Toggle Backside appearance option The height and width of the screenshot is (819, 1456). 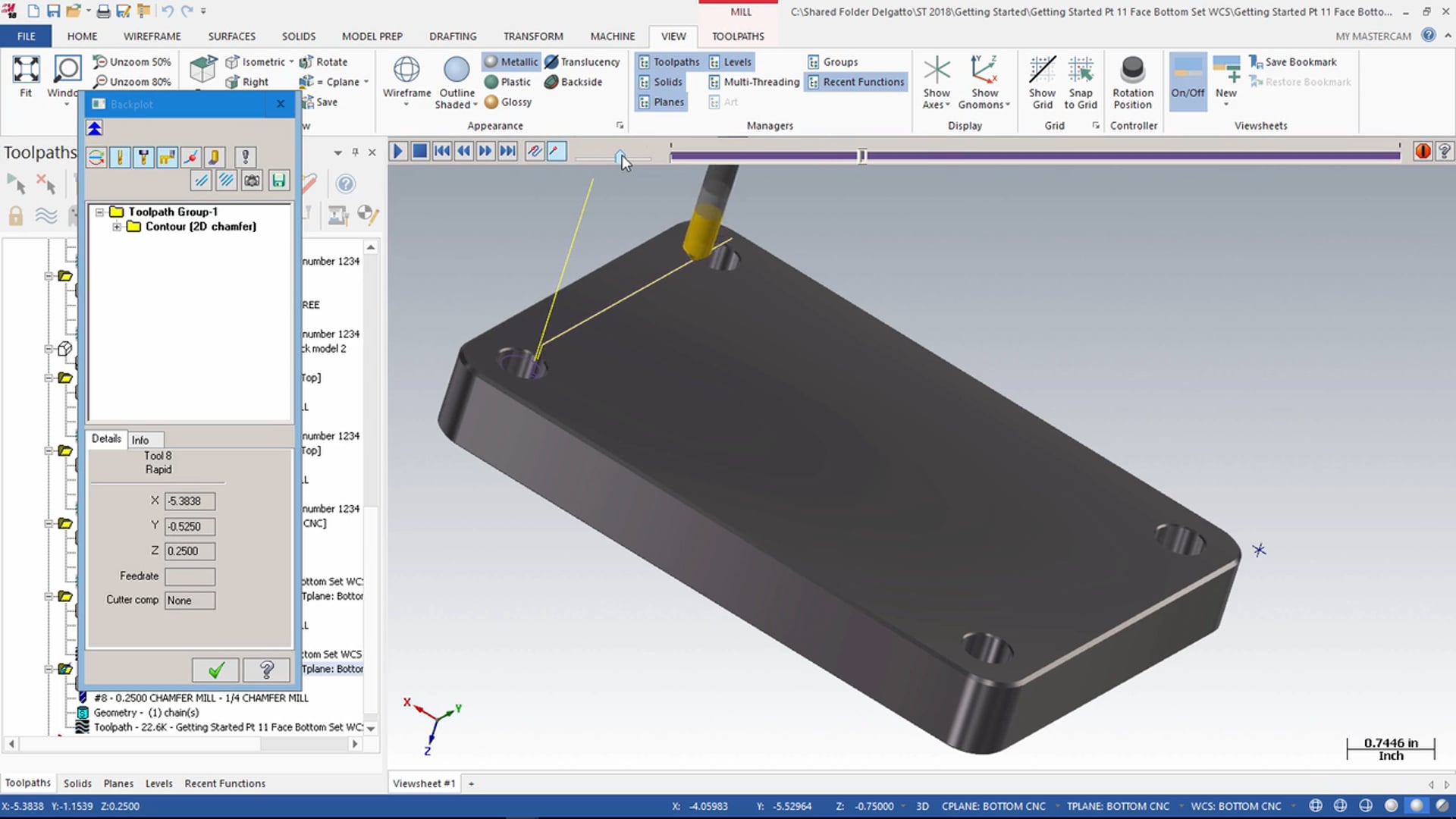pyautogui.click(x=573, y=82)
